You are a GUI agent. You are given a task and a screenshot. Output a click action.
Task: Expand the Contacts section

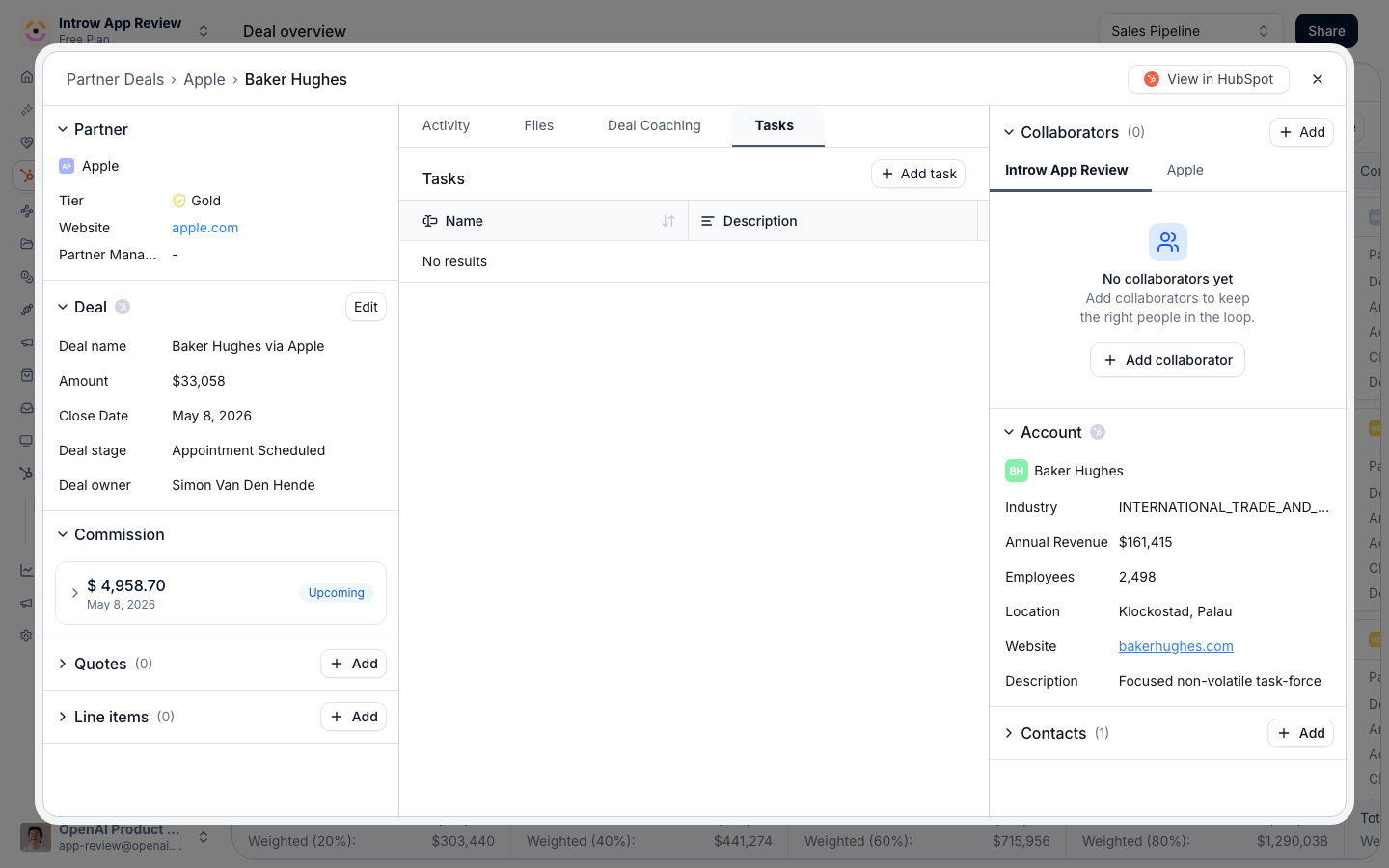pyautogui.click(x=1009, y=733)
